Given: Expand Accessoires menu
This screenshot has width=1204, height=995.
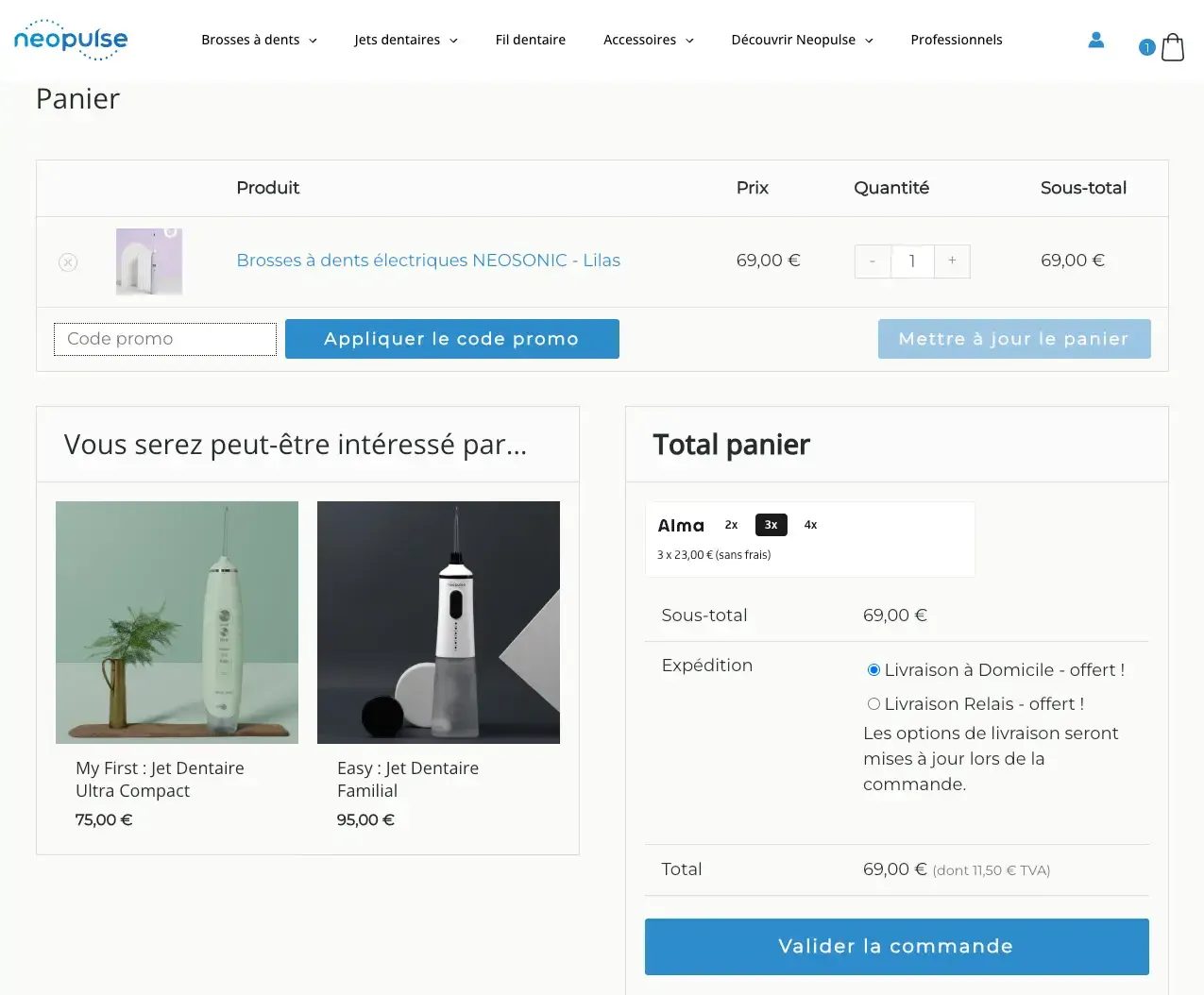Looking at the screenshot, I should click(649, 40).
